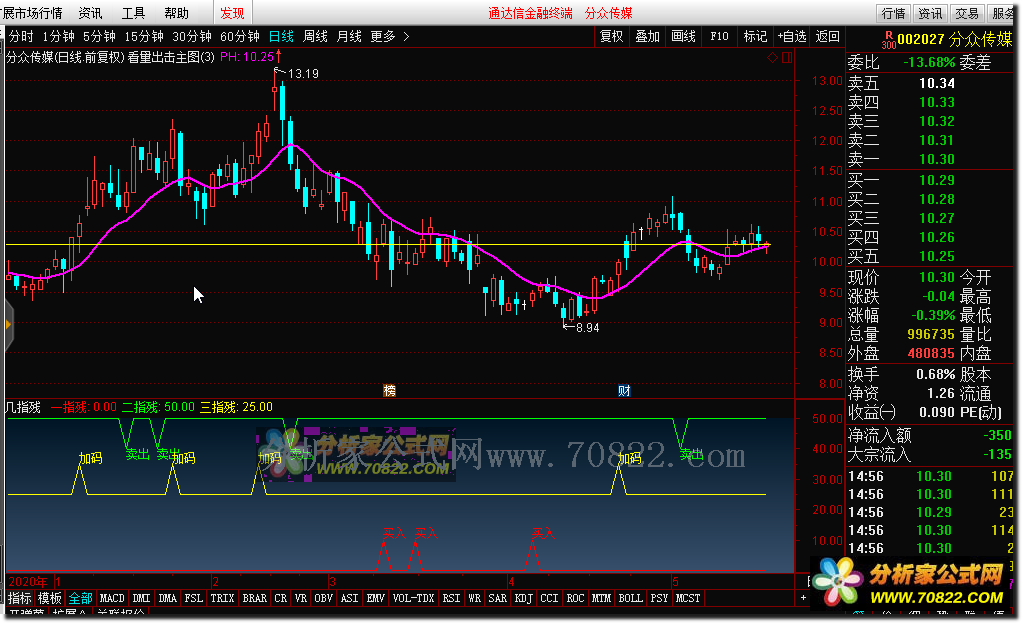Select the 5分钟 period tab
Screen dimensions: 1023x623
click(x=99, y=37)
